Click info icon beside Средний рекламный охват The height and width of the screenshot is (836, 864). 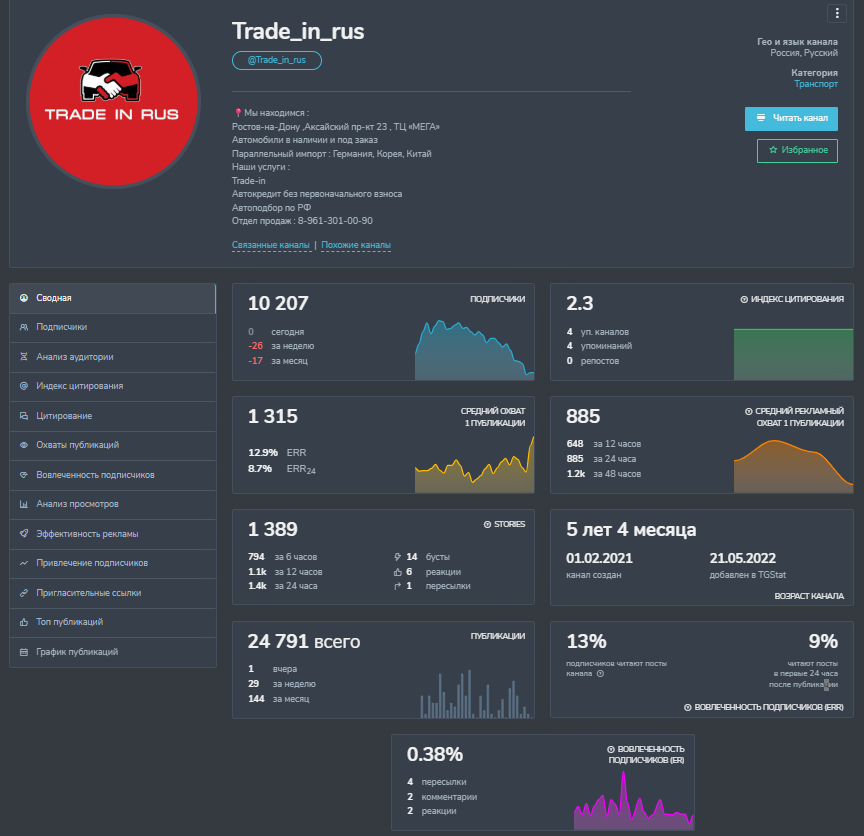tap(748, 412)
